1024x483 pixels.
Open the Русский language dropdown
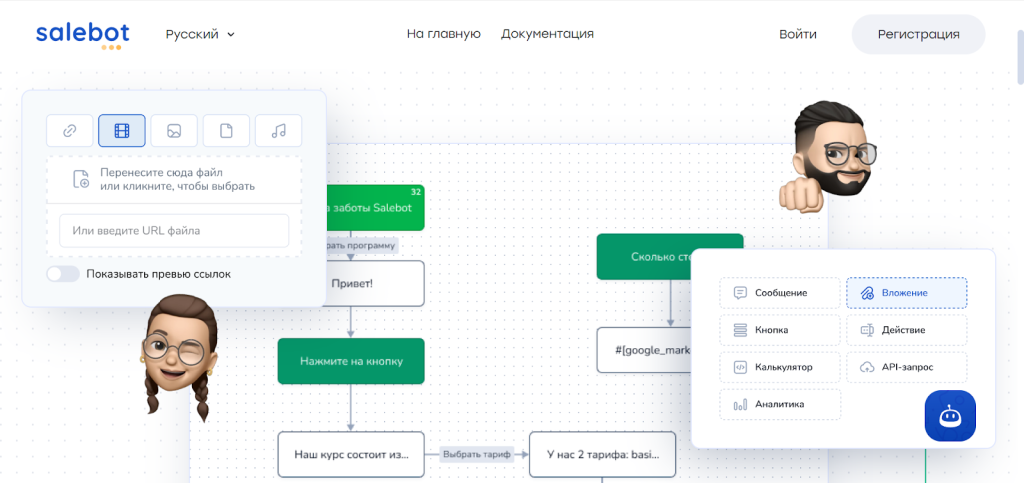coord(200,34)
